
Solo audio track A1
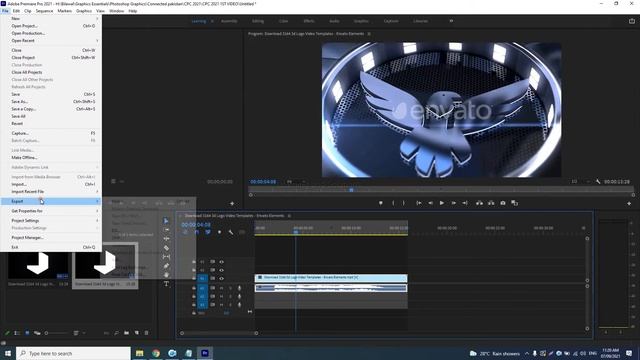tap(230, 288)
